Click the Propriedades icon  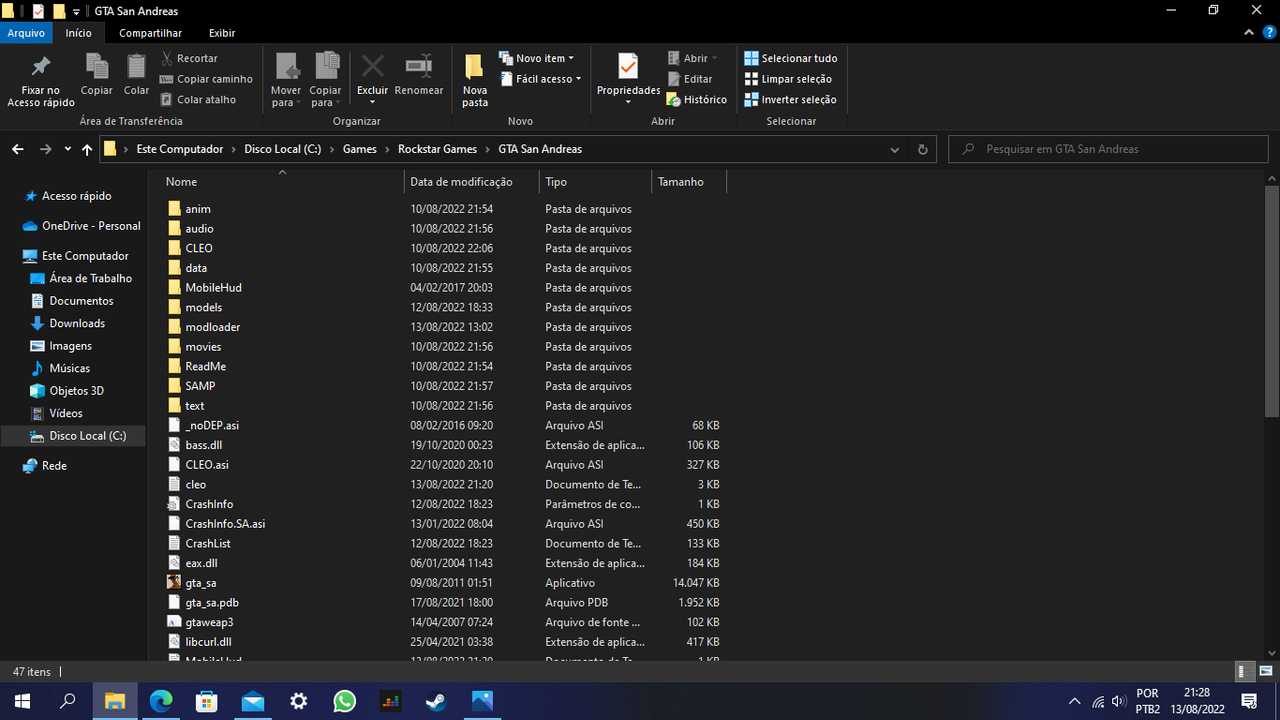628,68
